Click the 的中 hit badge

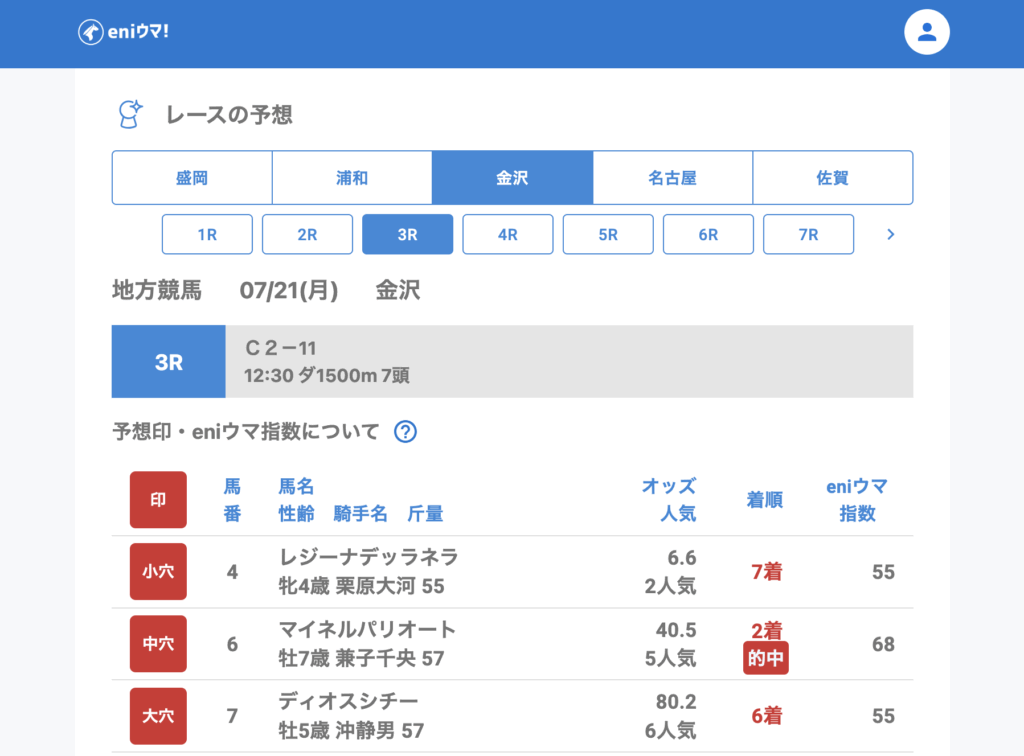[x=766, y=658]
